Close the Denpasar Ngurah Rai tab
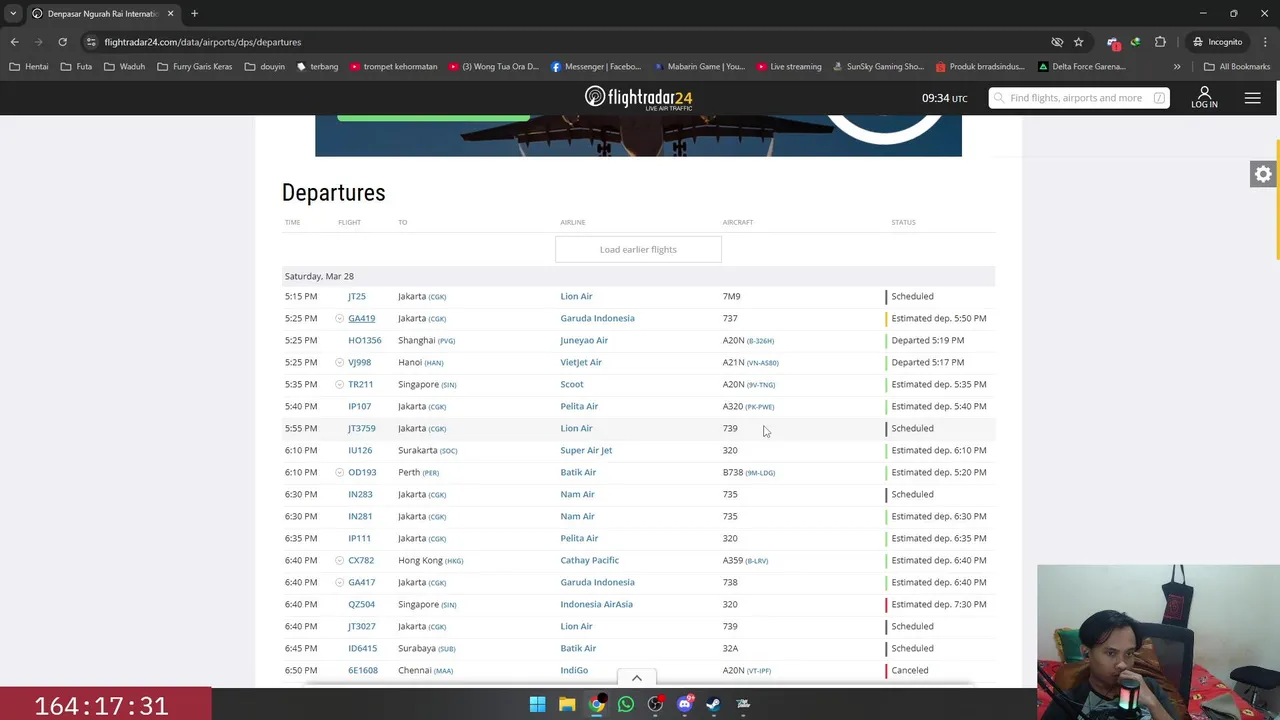Image resolution: width=1280 pixels, height=720 pixels. tap(170, 14)
